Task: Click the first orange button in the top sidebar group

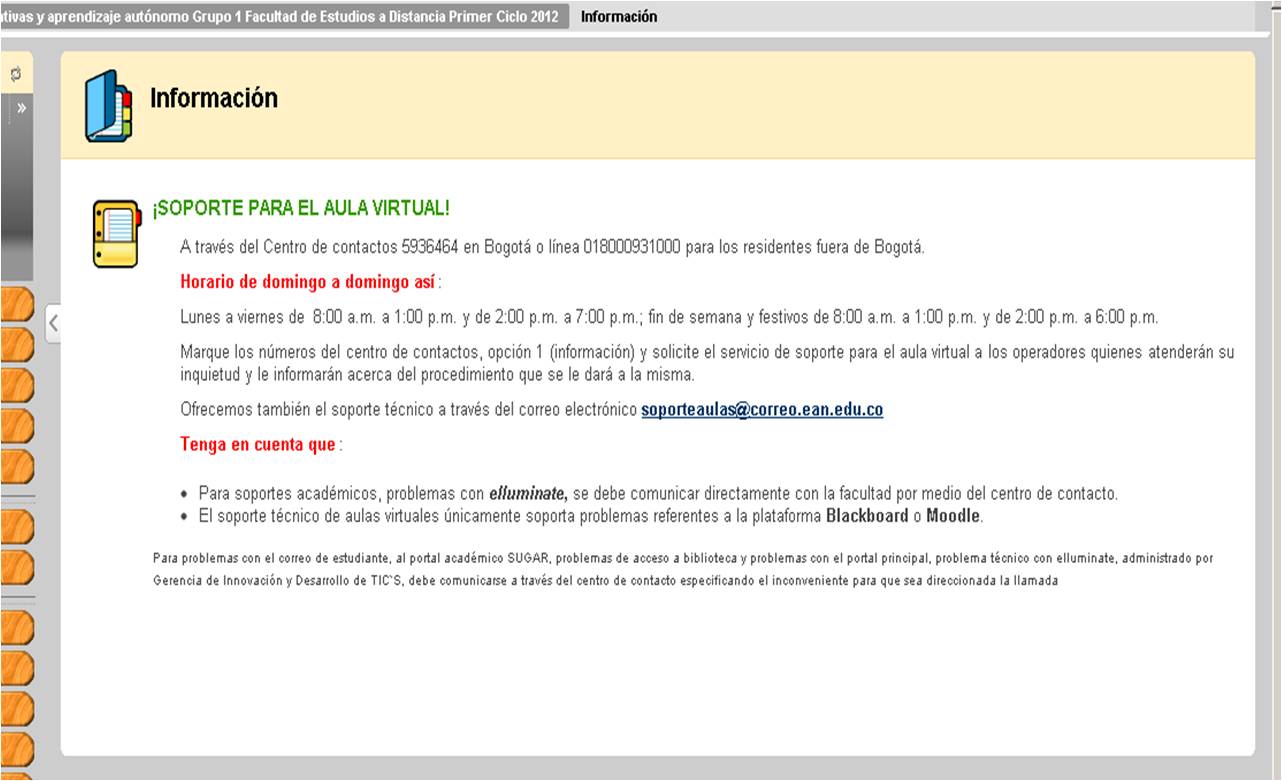Action: point(16,305)
